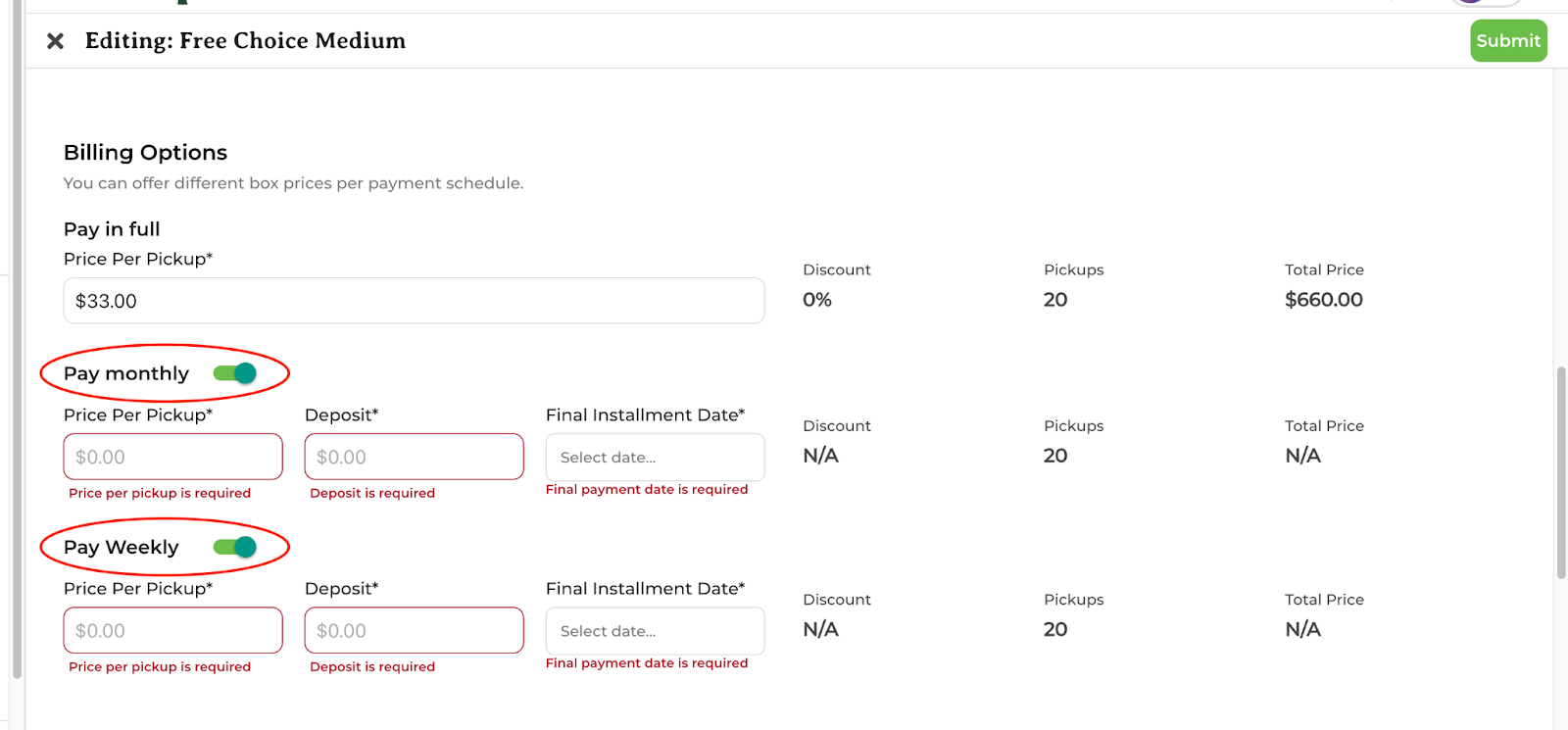Select Pay monthly discount N/A value
The height and width of the screenshot is (730, 1568).
[x=821, y=456]
